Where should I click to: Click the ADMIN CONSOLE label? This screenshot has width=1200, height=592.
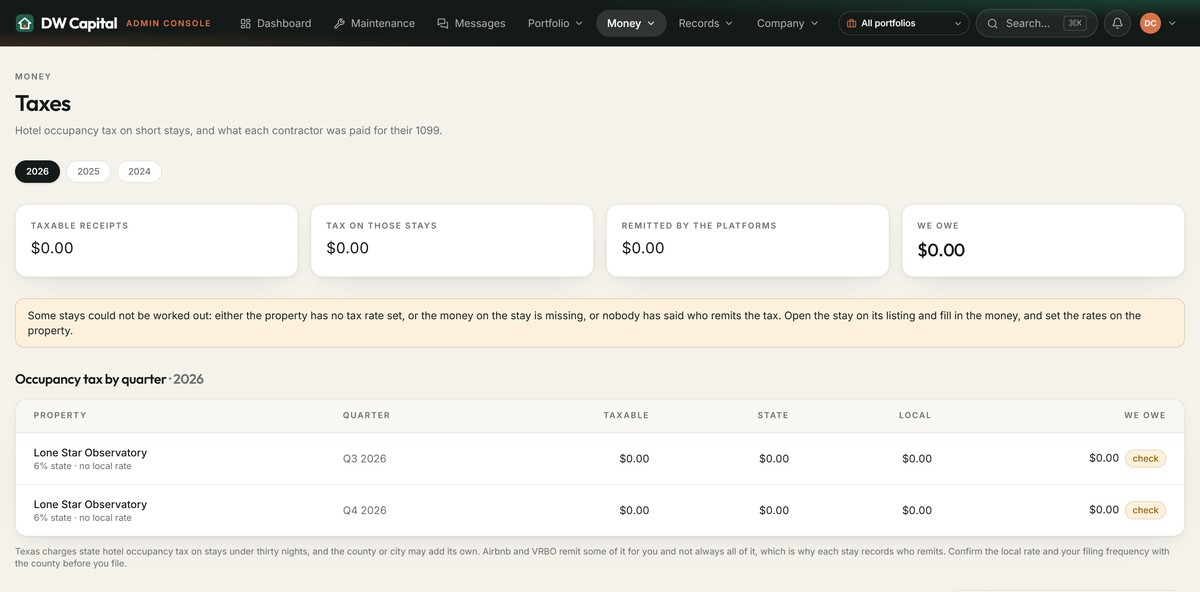(x=168, y=23)
